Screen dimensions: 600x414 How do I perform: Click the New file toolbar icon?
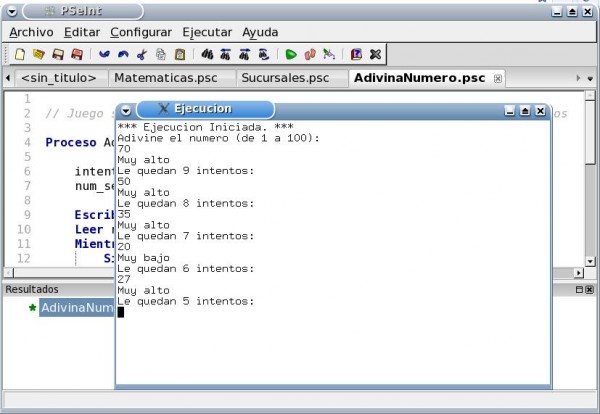(19, 54)
